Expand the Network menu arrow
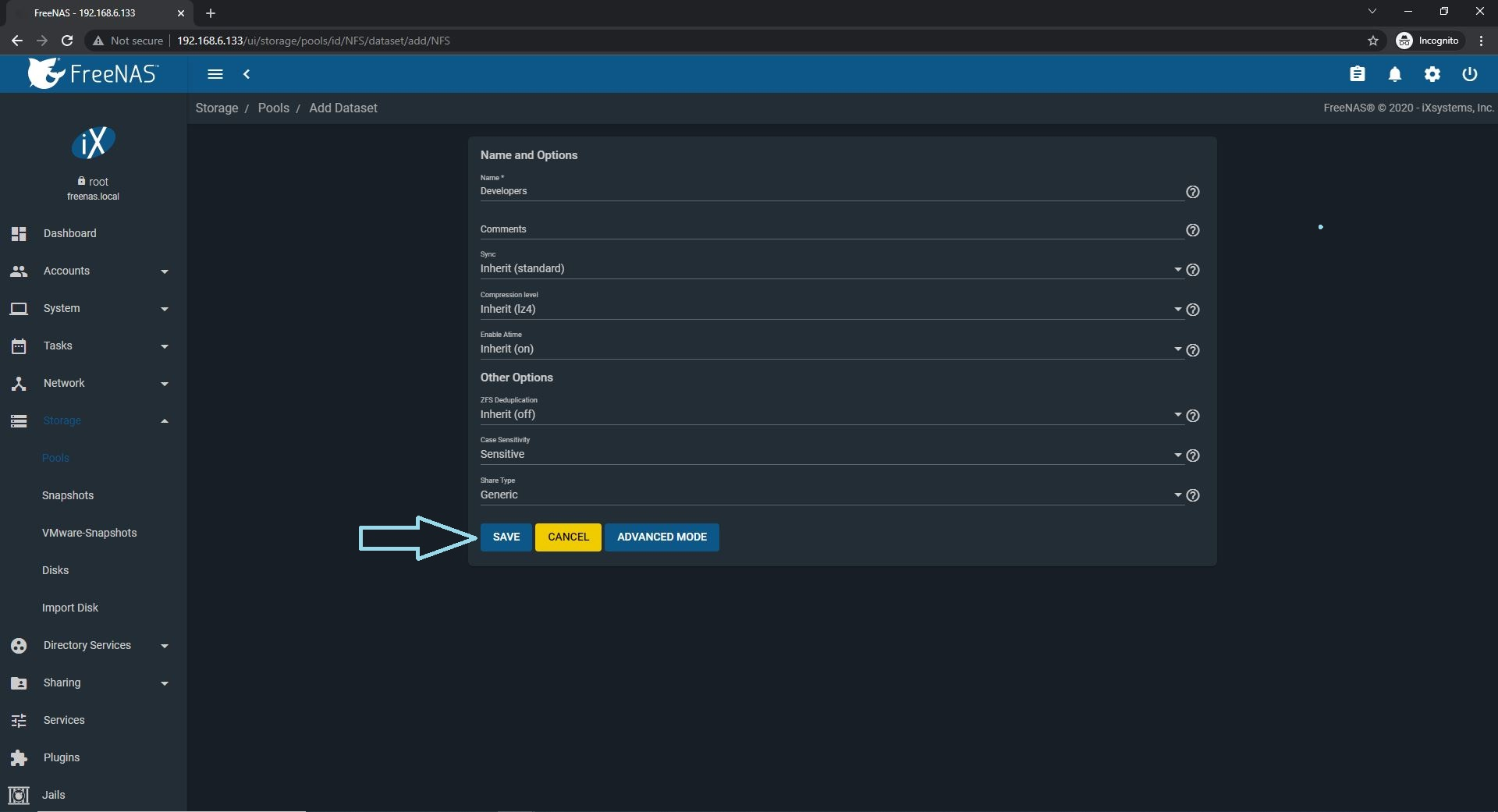The width and height of the screenshot is (1498, 812). 165,384
